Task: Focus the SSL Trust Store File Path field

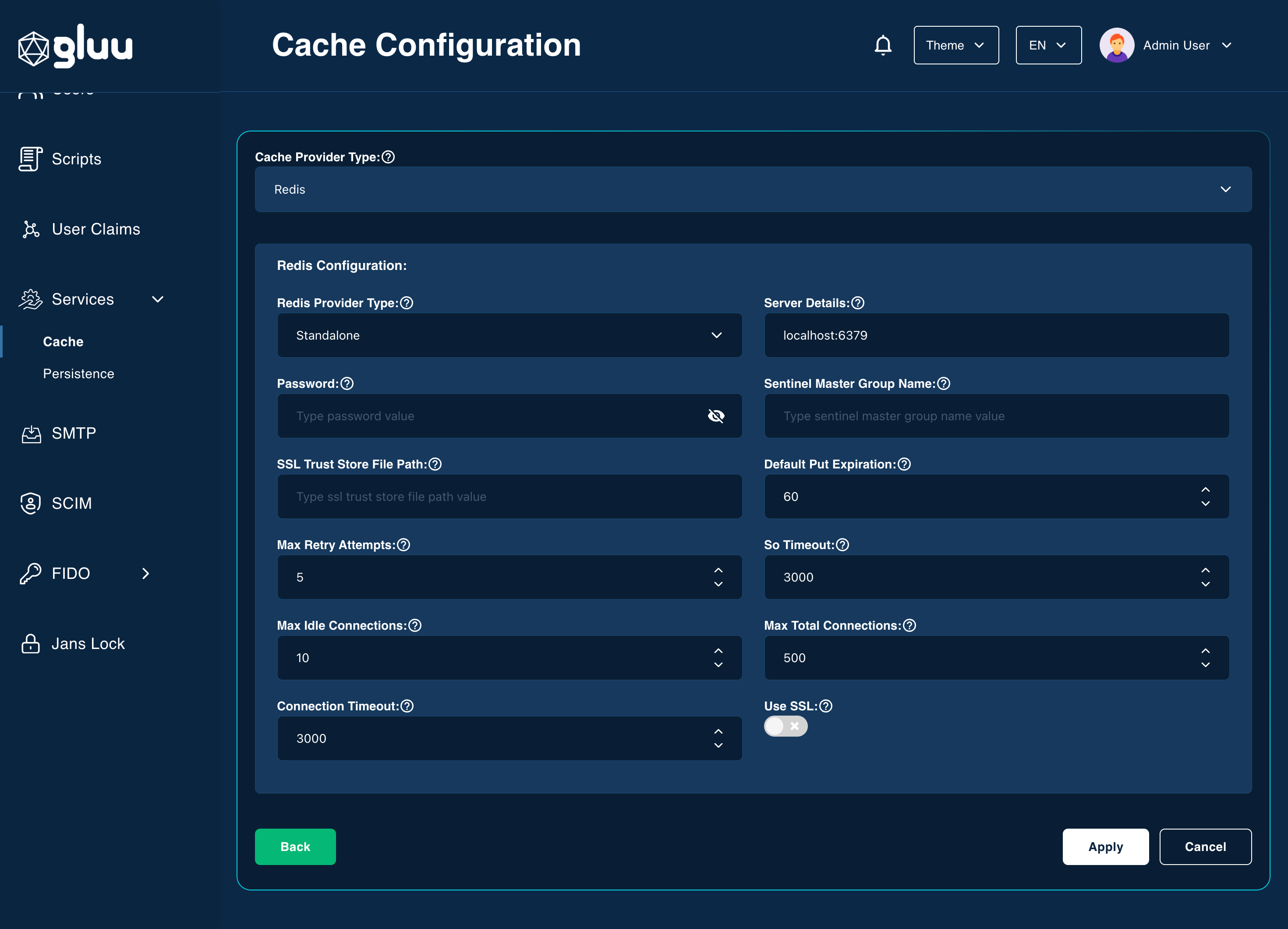Action: point(510,496)
